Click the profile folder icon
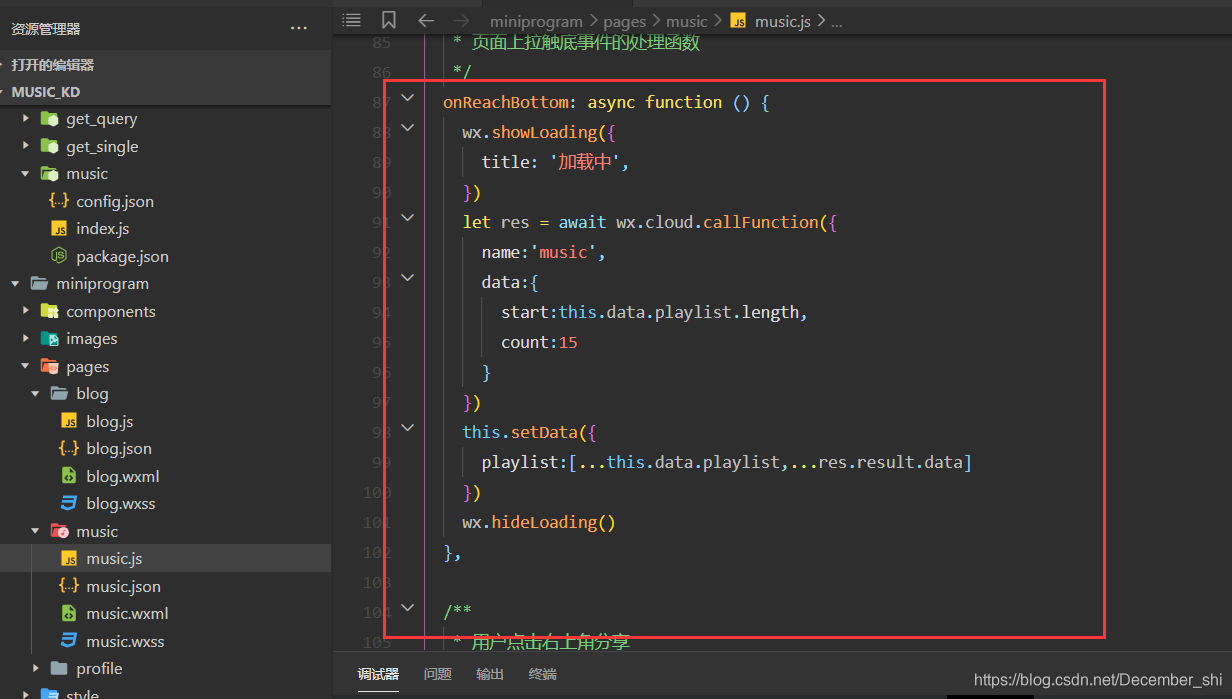Image resolution: width=1232 pixels, height=699 pixels. click(59, 668)
